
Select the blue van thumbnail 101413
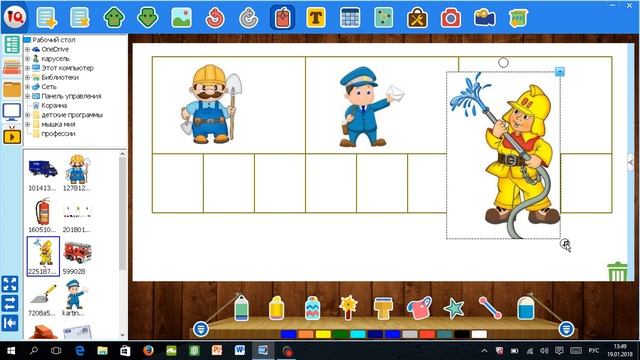coord(43,173)
